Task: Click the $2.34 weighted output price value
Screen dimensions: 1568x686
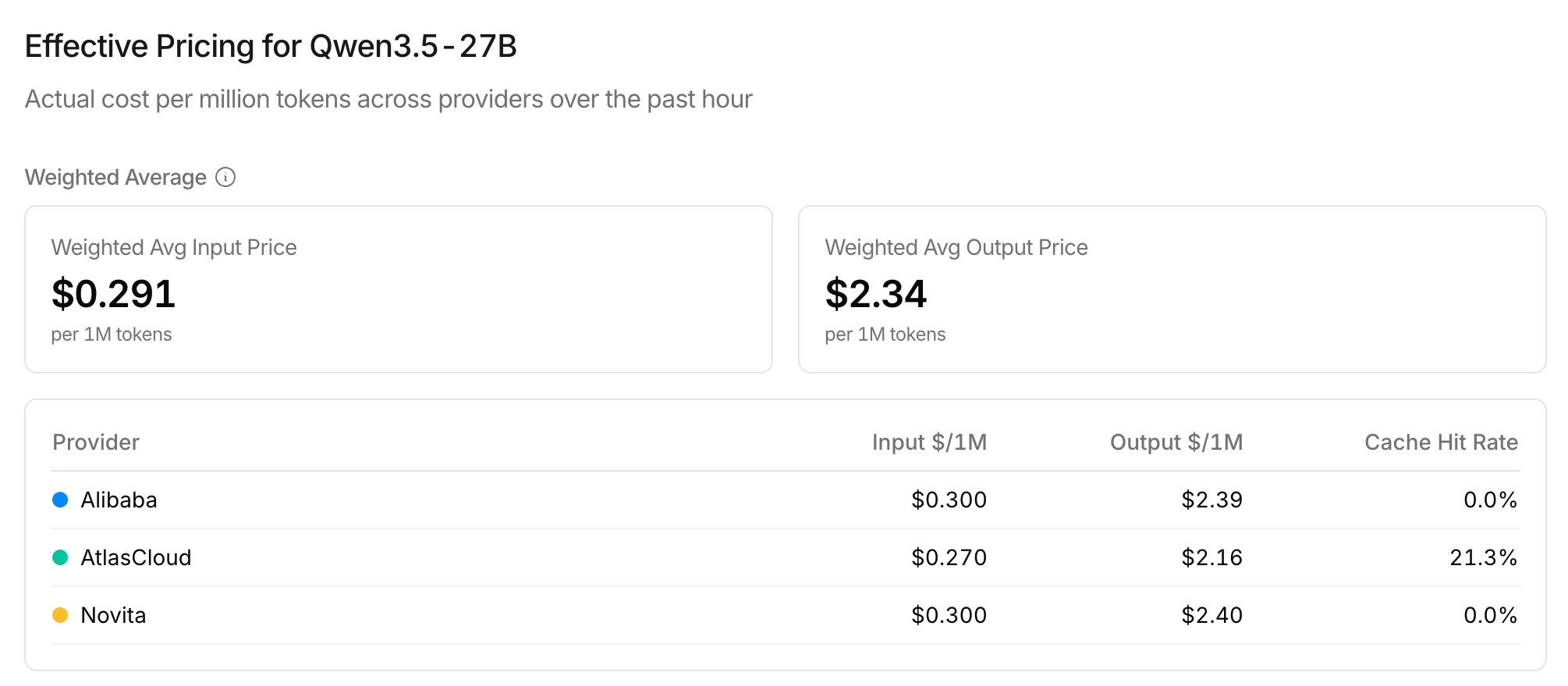Action: click(876, 294)
